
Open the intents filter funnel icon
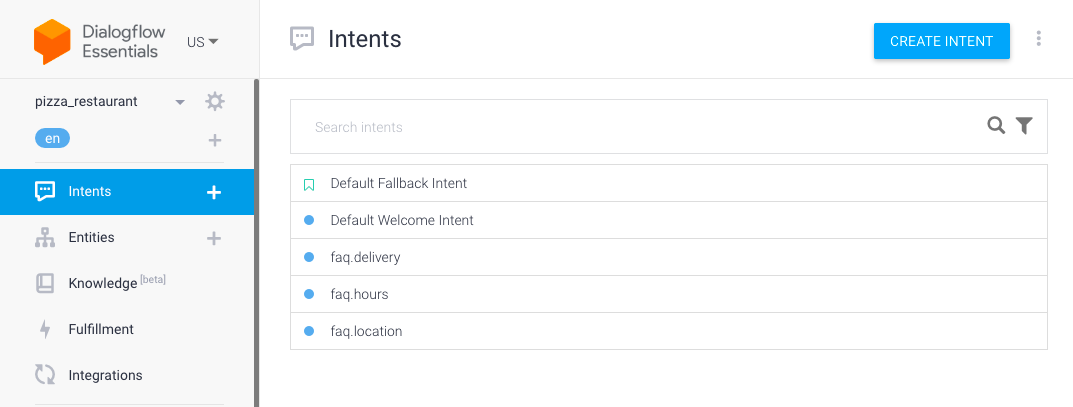(1024, 125)
